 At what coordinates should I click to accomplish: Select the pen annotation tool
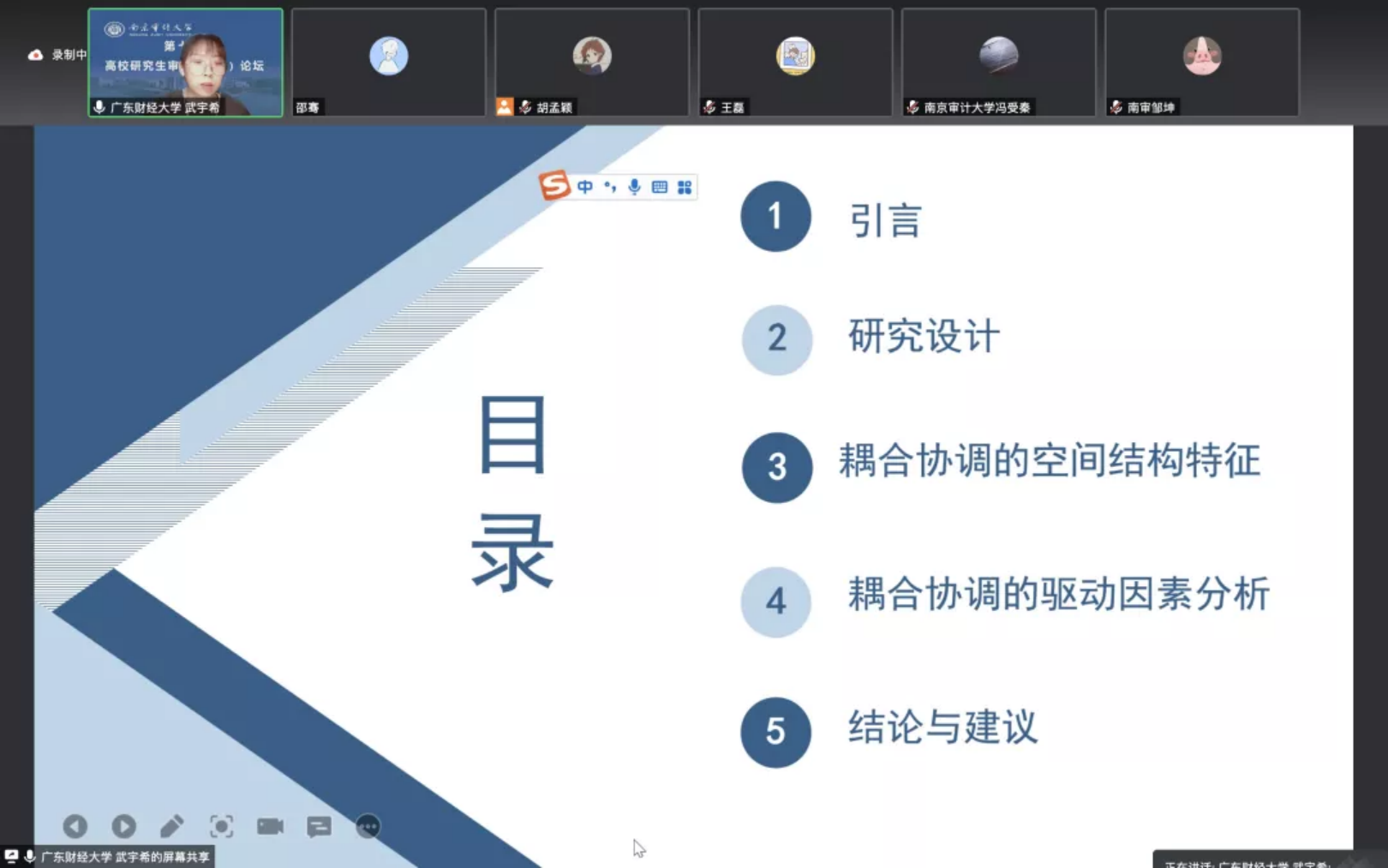tap(171, 826)
